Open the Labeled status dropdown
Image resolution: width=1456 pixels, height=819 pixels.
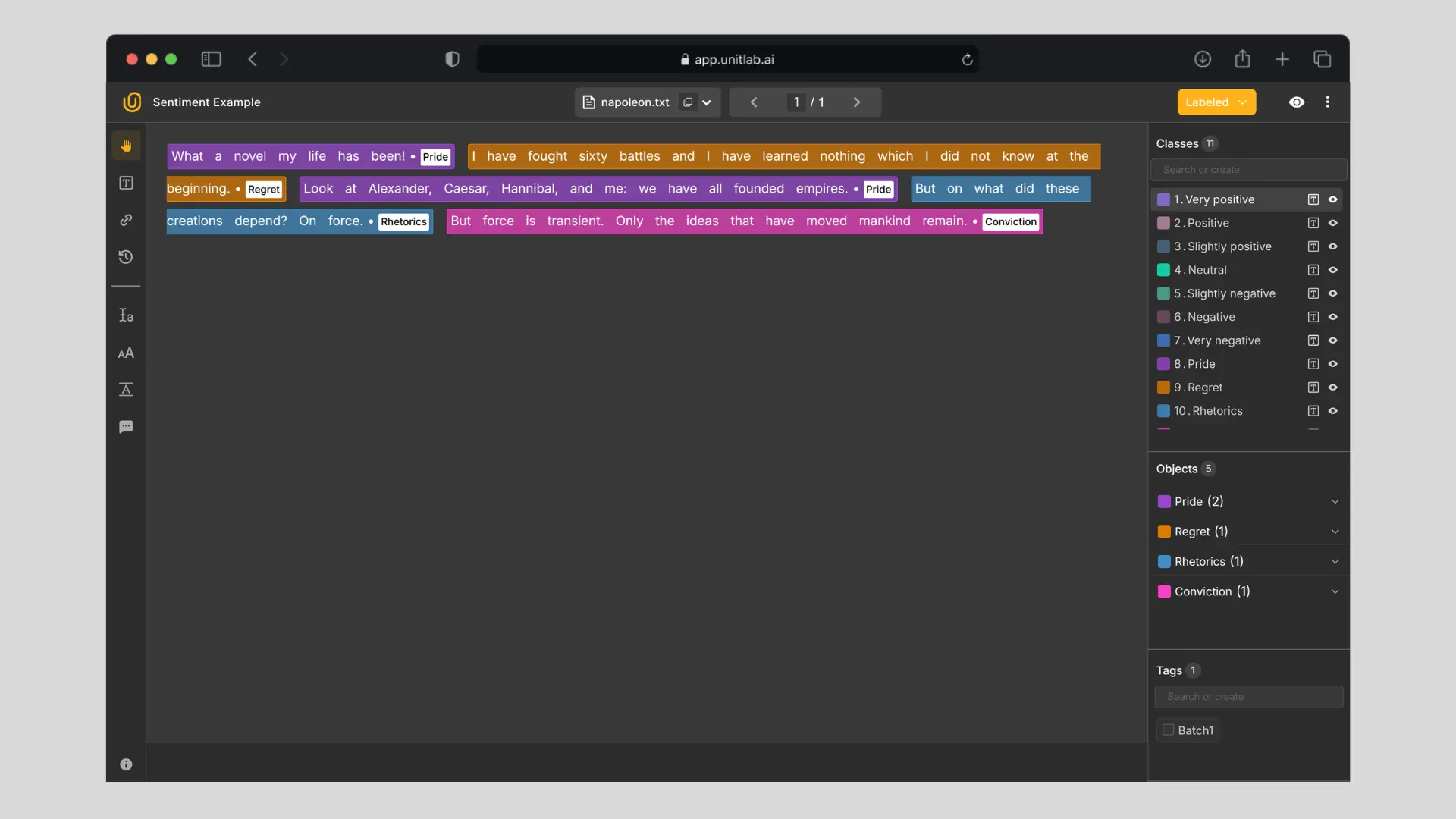tap(1216, 102)
